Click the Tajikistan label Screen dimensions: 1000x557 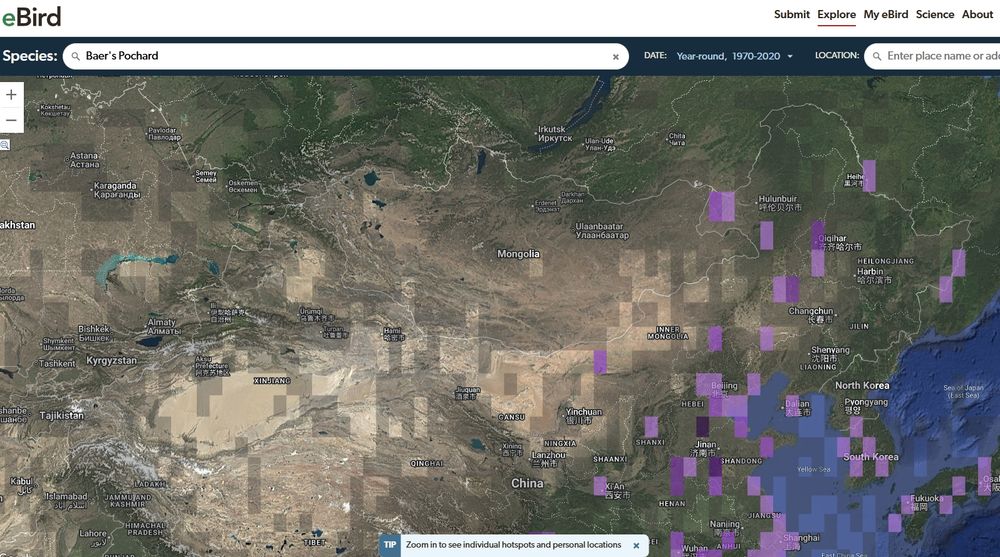tap(61, 415)
